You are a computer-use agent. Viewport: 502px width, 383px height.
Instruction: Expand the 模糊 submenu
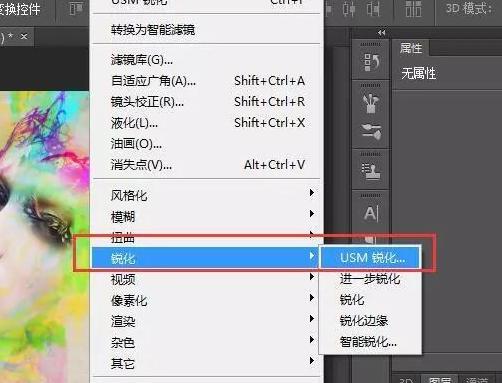[206, 216]
